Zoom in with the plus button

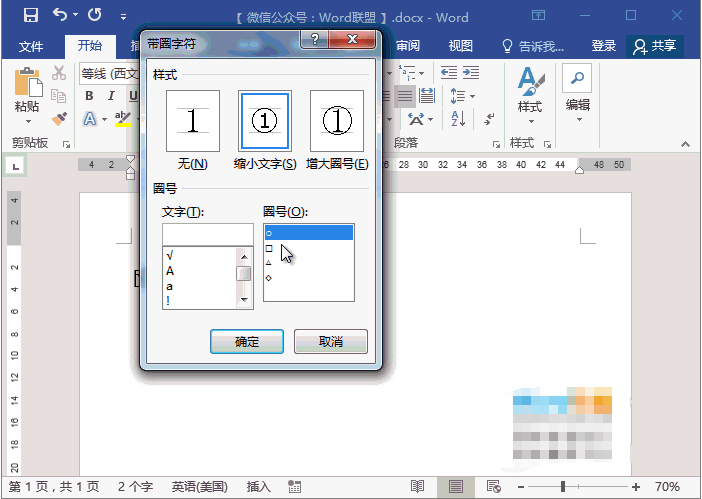636,486
